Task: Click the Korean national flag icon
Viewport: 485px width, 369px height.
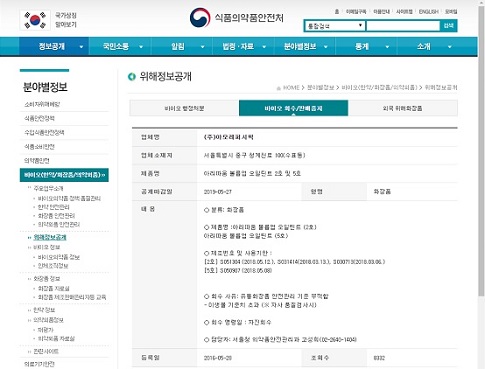Action: click(x=35, y=20)
